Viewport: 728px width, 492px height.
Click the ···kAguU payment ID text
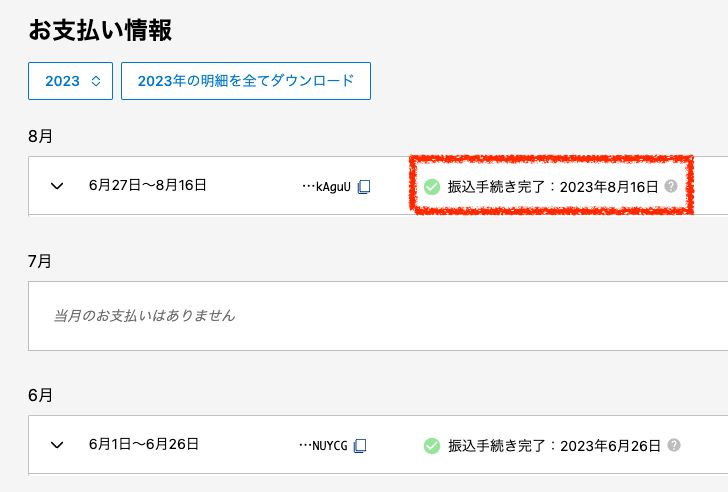tap(326, 187)
